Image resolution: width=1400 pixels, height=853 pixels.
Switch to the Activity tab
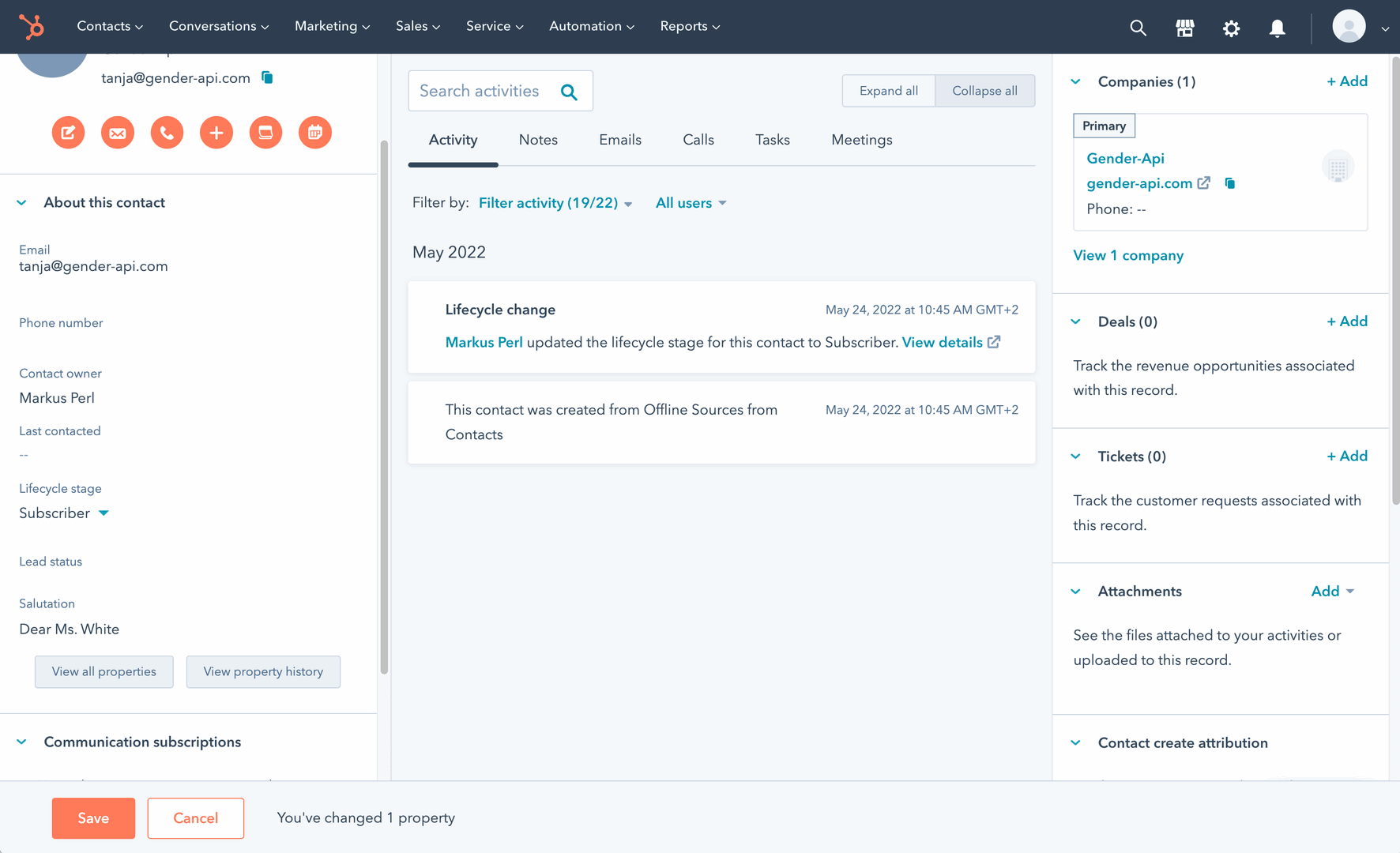[x=453, y=140]
